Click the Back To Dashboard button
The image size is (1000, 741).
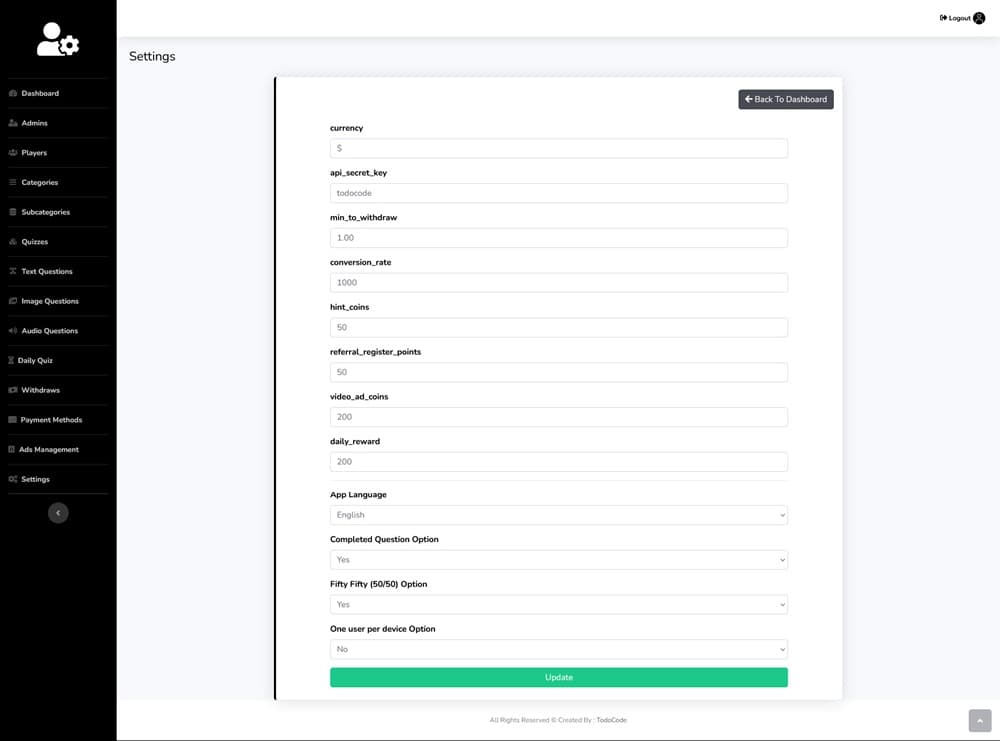785,99
